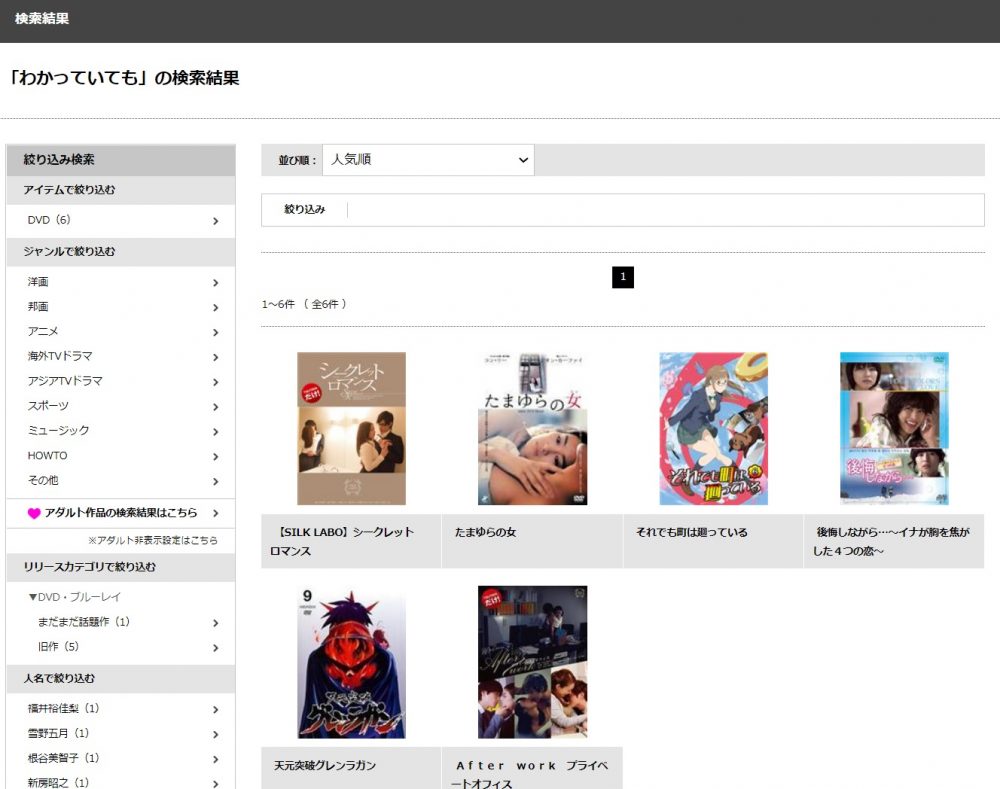Viewport: 1000px width, 789px height.
Task: Click the chevron next to 新房昭之
Action: point(216,784)
